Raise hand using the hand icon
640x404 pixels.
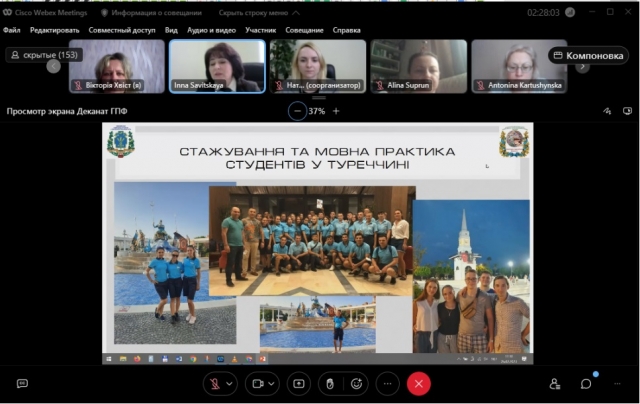point(330,384)
